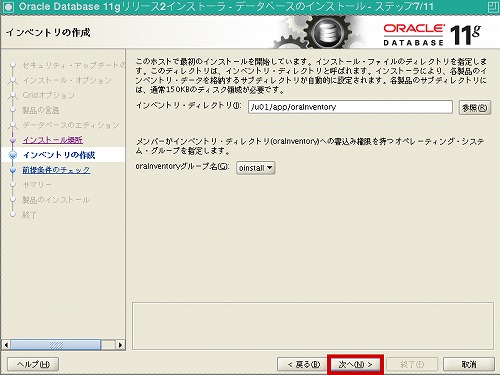Image resolution: width=500 pixels, height=375 pixels.
Task: Click the 製品のインストール step text
Action: coord(56,200)
